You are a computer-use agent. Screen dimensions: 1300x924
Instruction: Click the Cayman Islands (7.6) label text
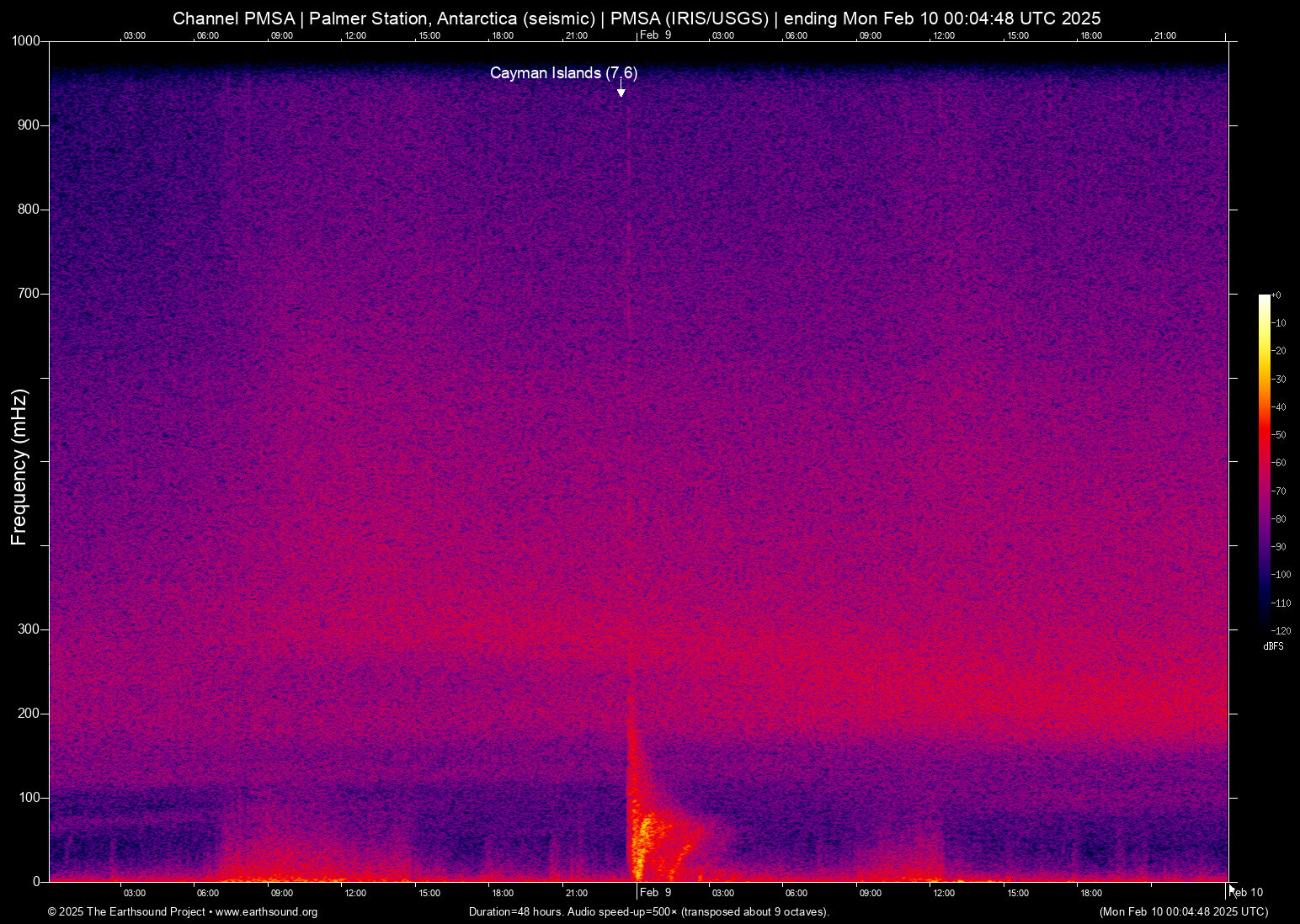pyautogui.click(x=564, y=73)
